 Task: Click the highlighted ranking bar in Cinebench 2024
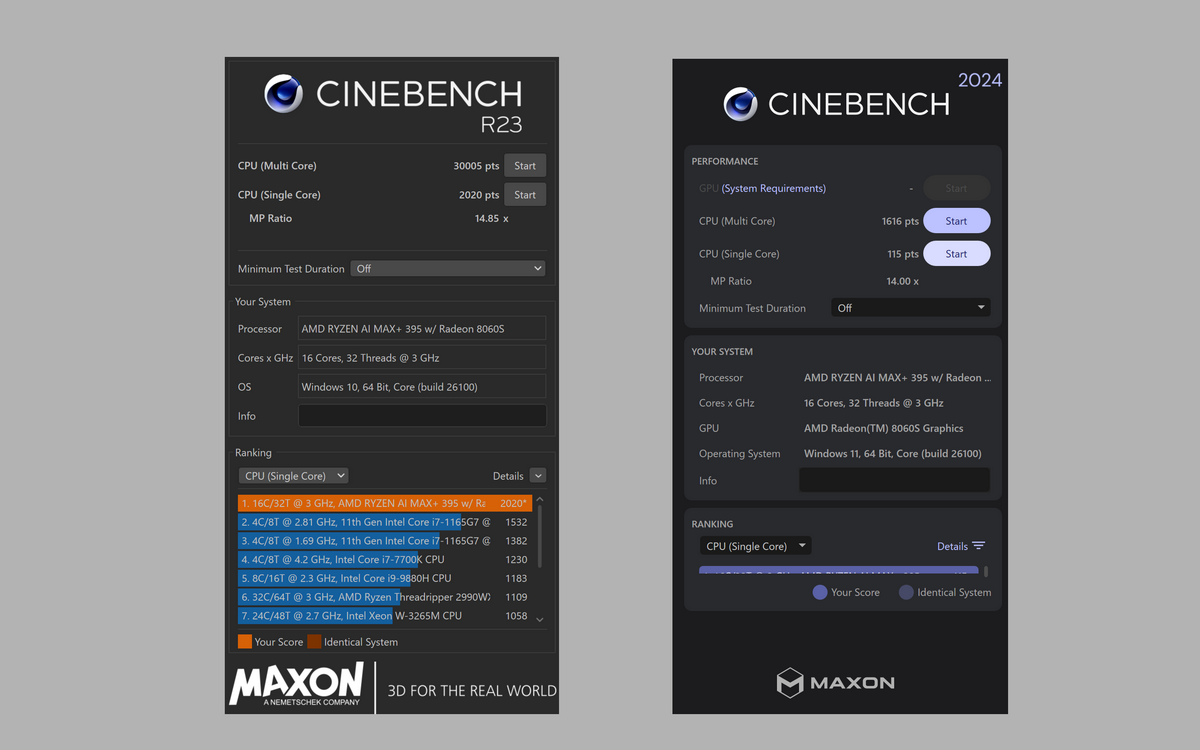pyautogui.click(x=840, y=572)
